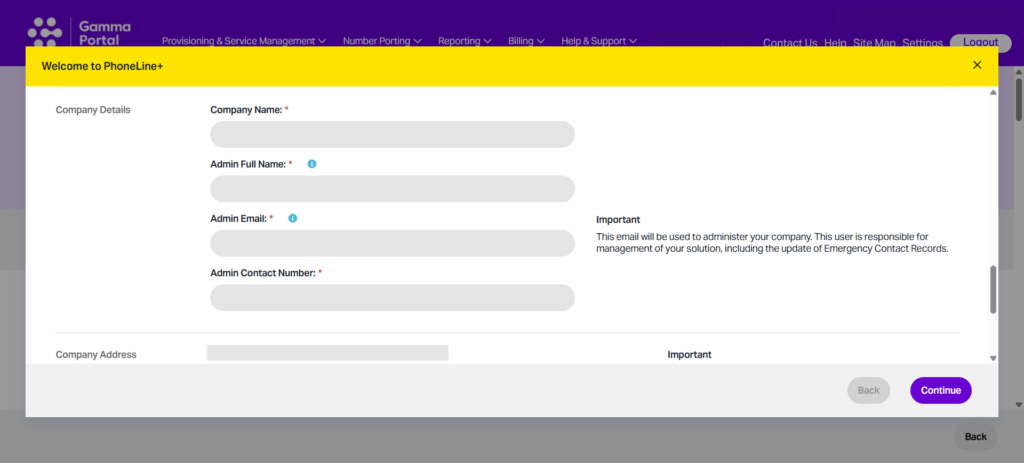
Task: Click the info icon beside Admin Email
Action: (293, 218)
